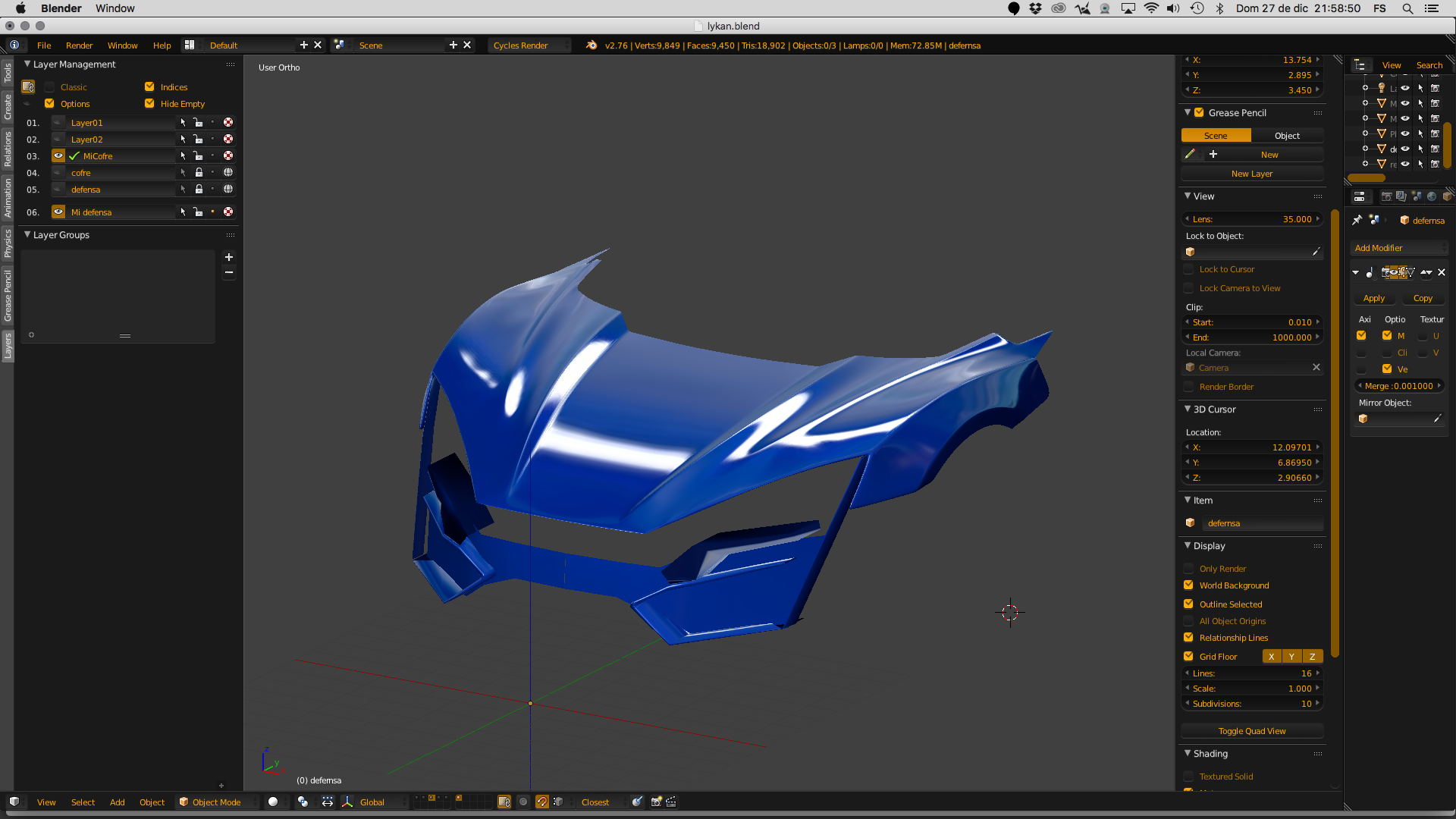Select viewport shading sphere icon

pyautogui.click(x=273, y=802)
